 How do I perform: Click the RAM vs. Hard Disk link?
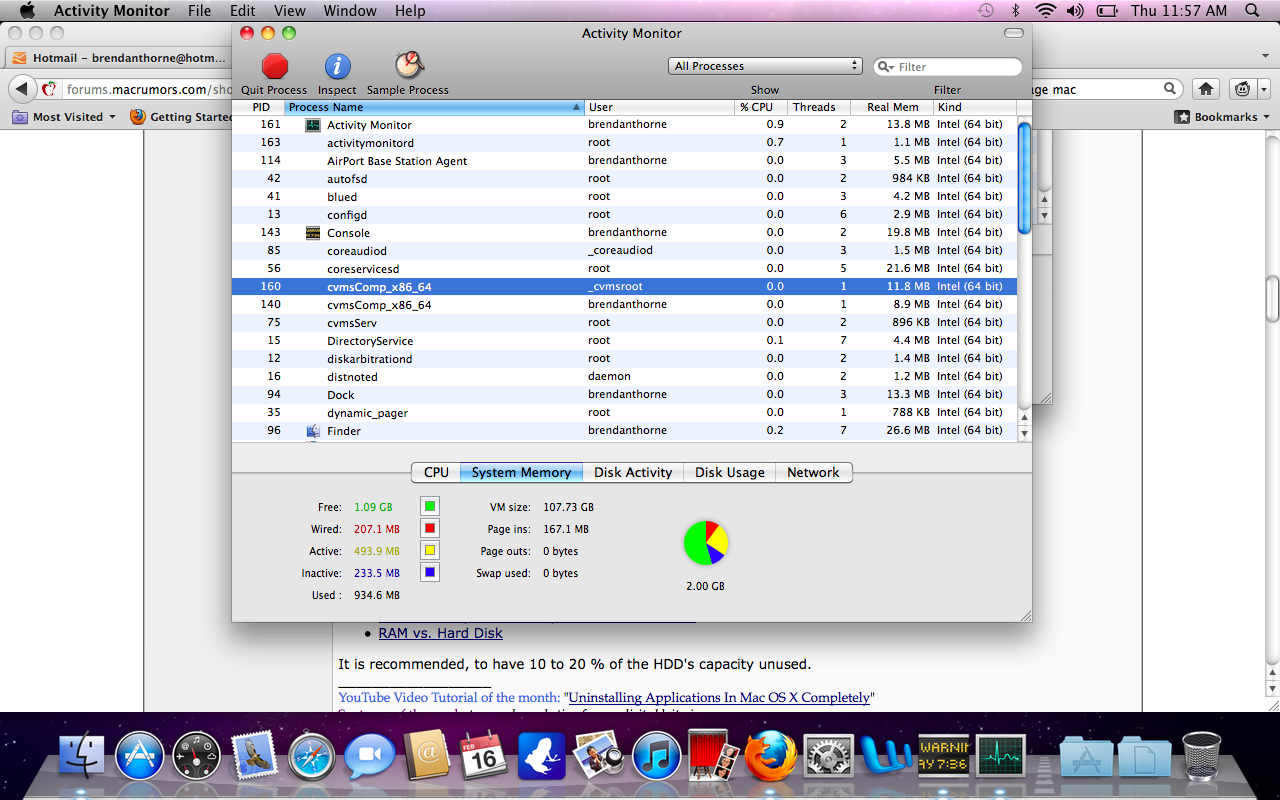click(x=440, y=633)
